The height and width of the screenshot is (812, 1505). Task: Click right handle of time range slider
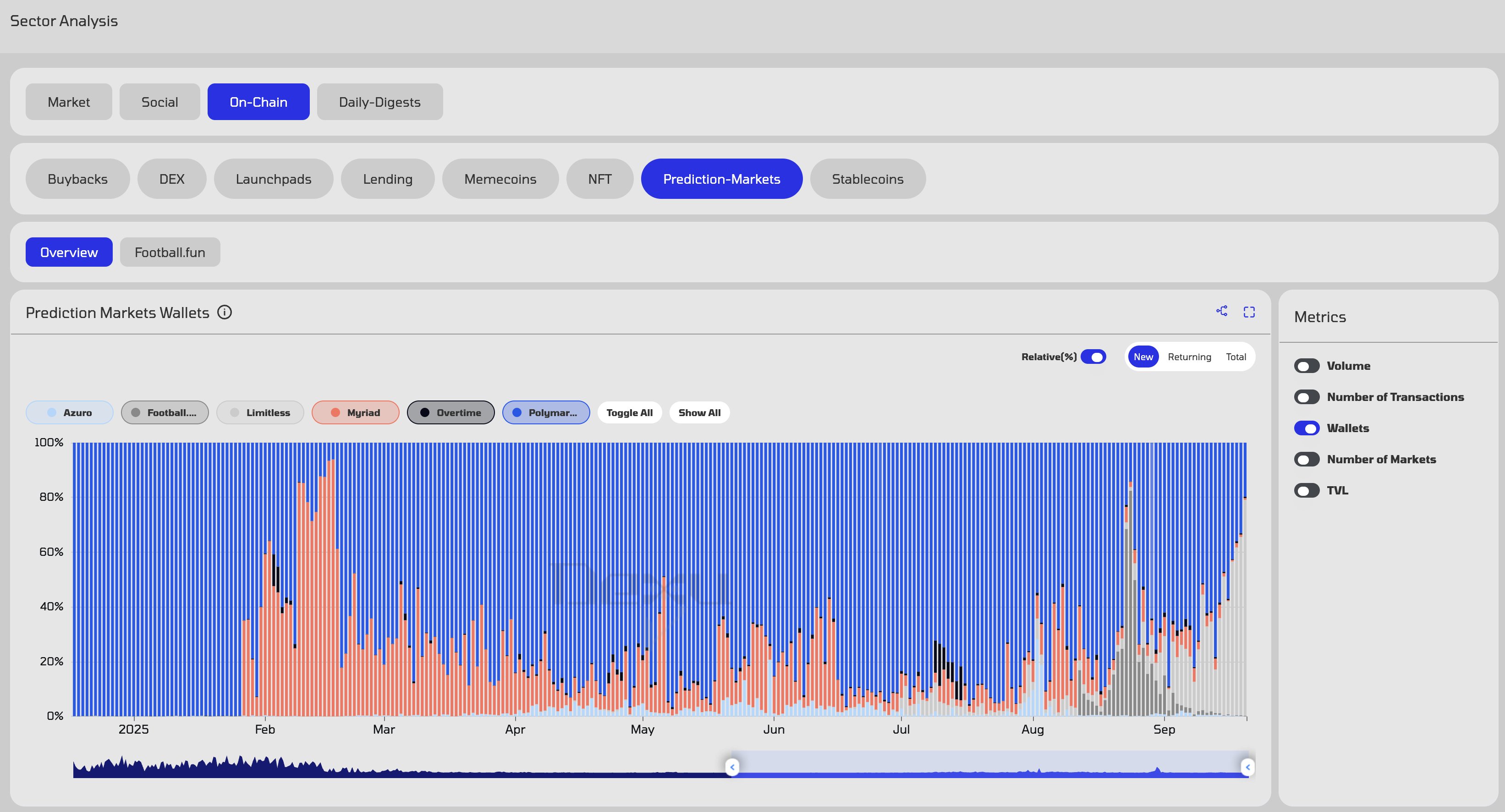click(x=1247, y=767)
